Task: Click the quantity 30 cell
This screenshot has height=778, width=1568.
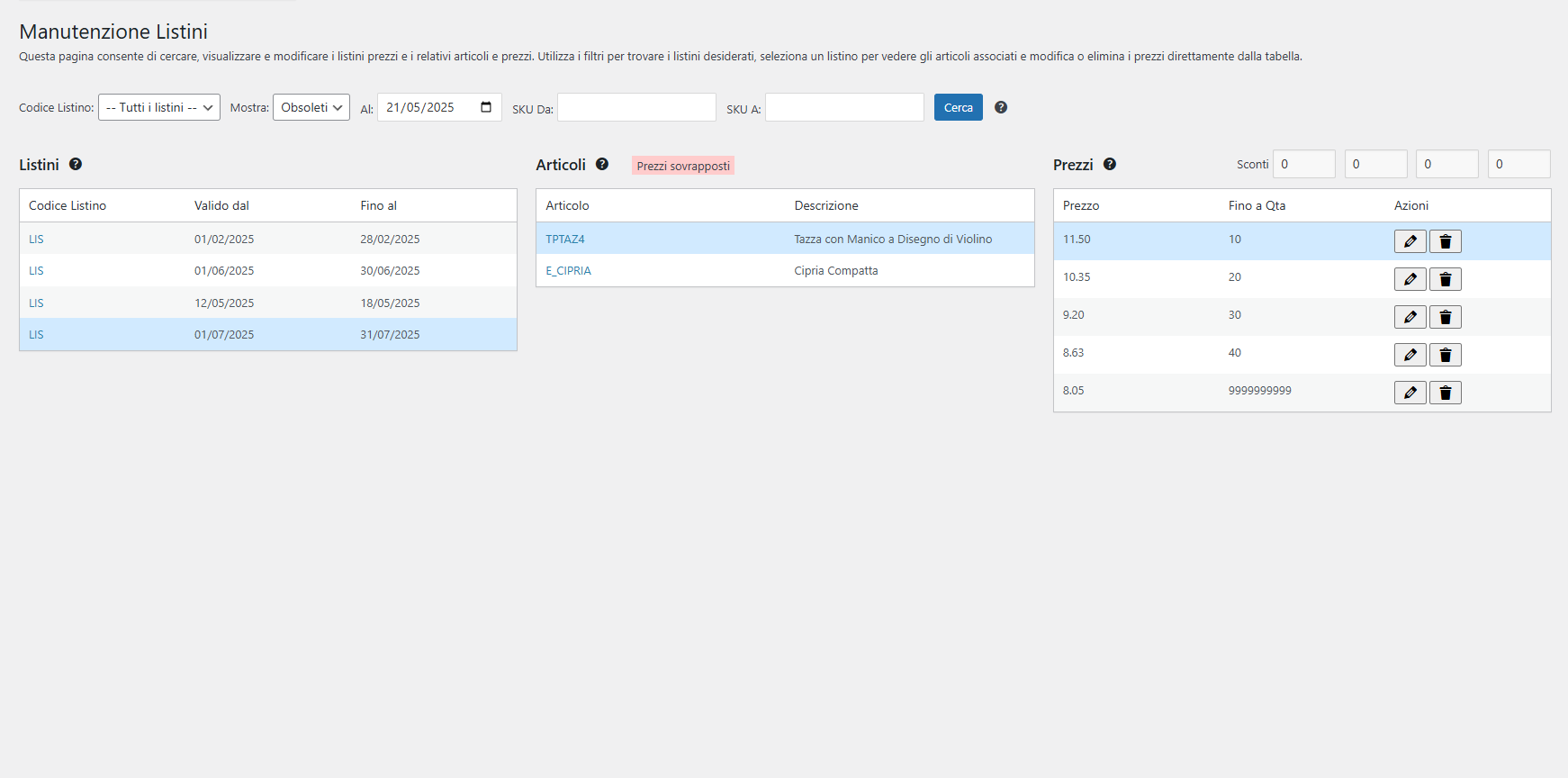Action: [x=1235, y=315]
